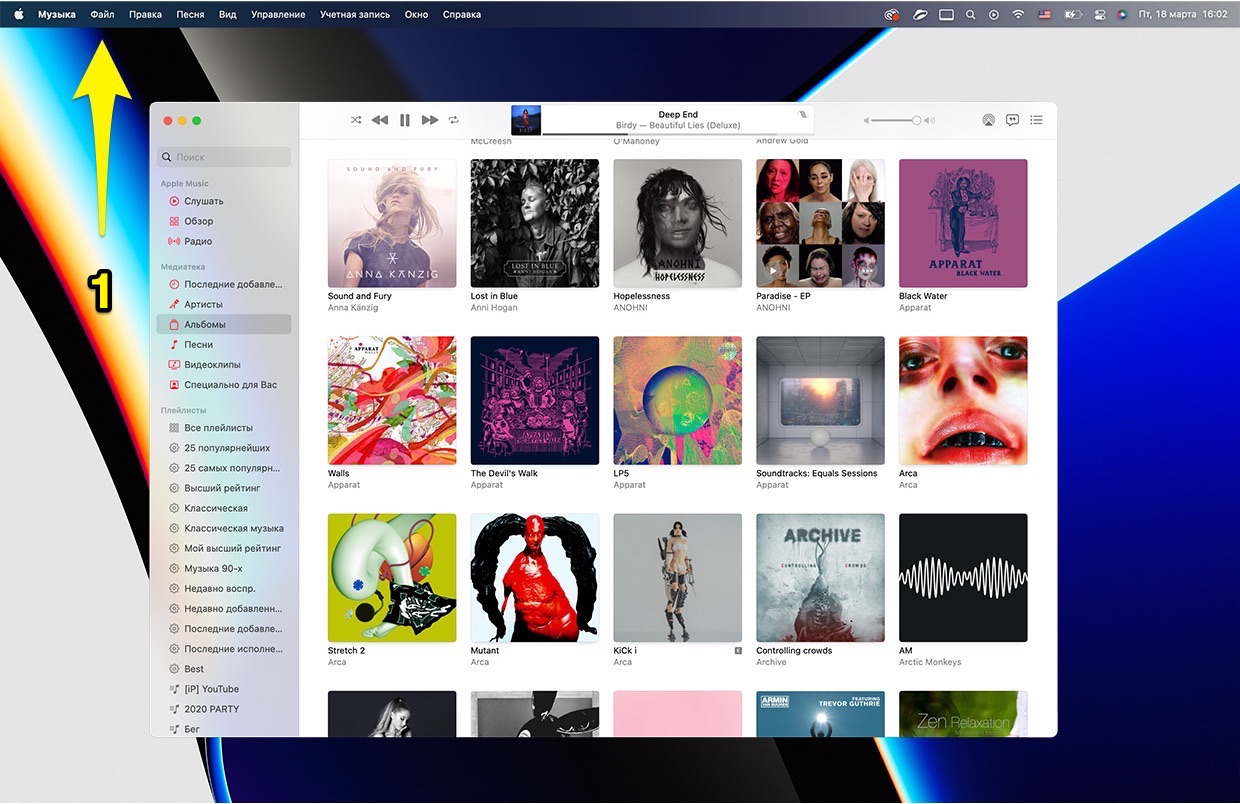Click the sidebar search field
This screenshot has width=1240, height=804.
click(224, 157)
